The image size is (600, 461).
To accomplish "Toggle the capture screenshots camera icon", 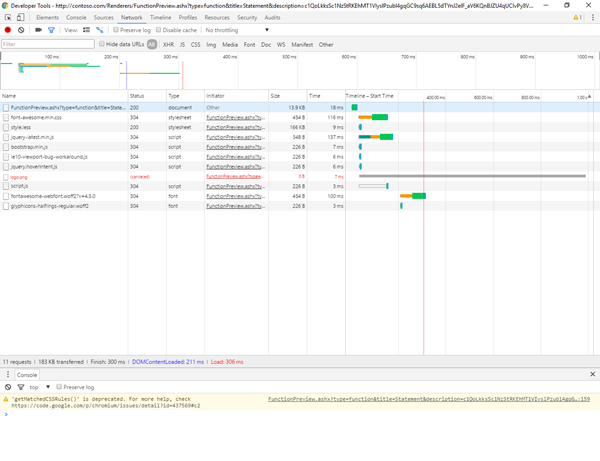I will (x=38, y=30).
